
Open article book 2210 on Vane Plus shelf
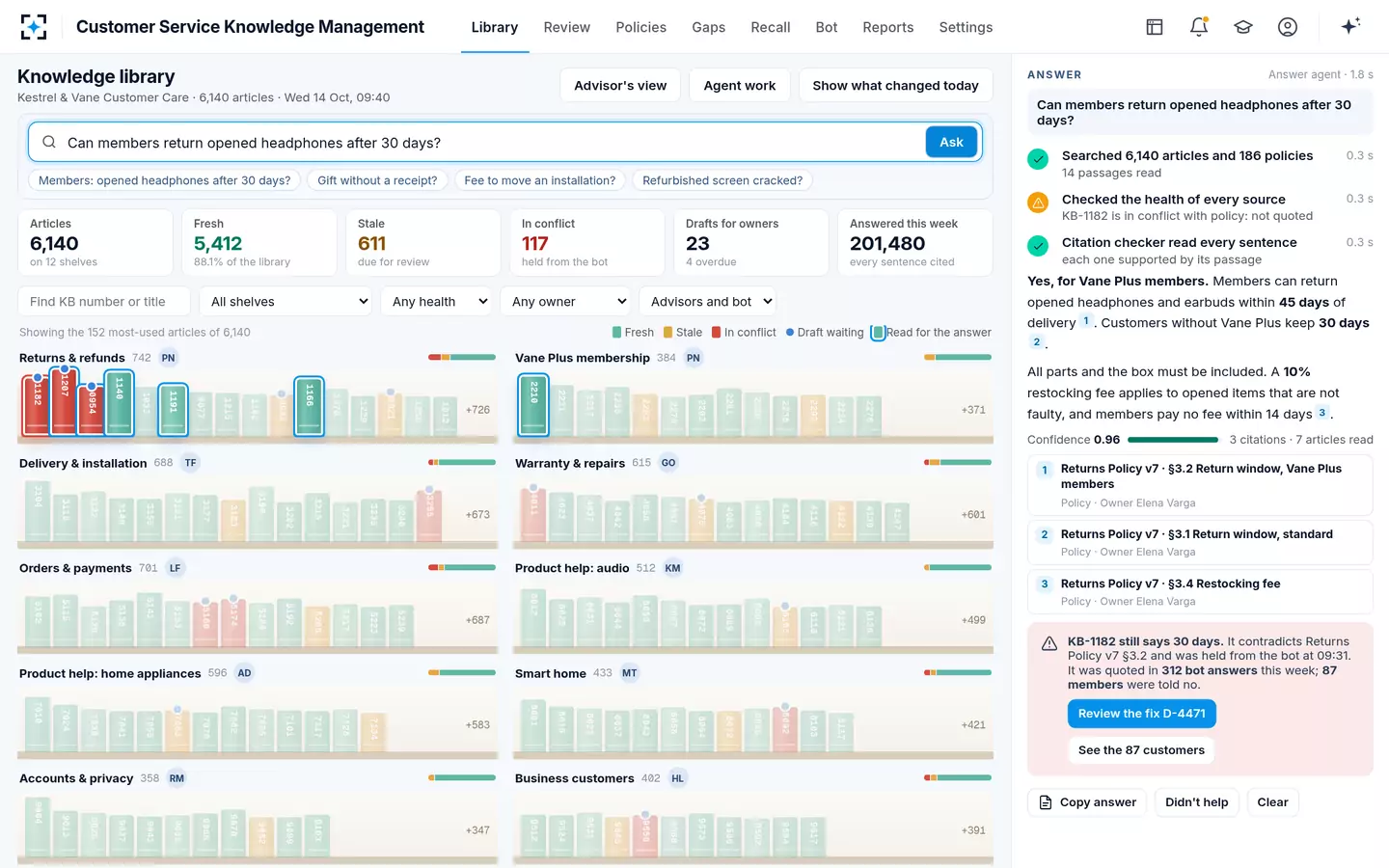[x=533, y=405]
